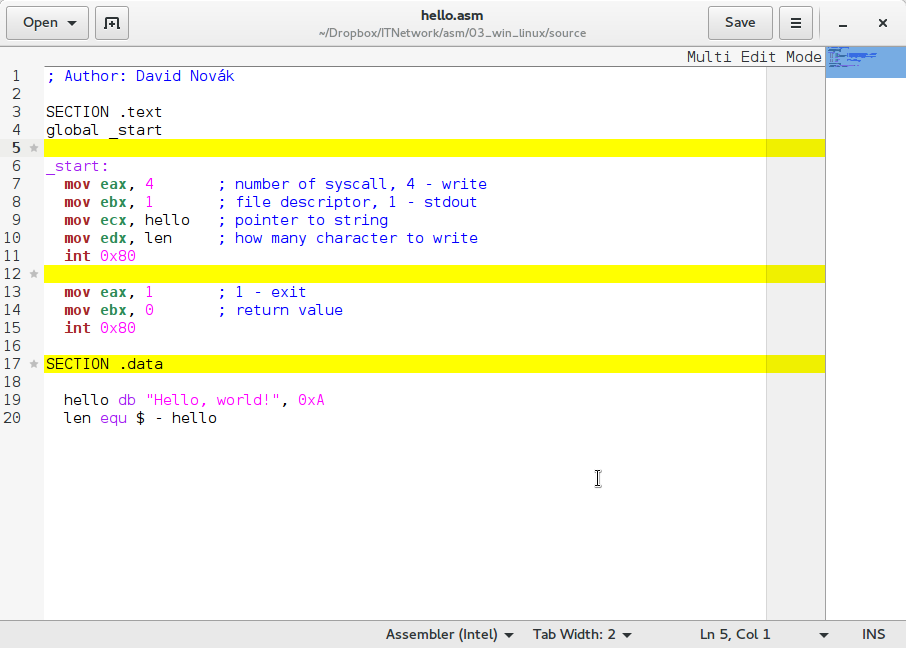Image resolution: width=906 pixels, height=648 pixels.
Task: Click the bookmark star on line 5
Action: pyautogui.click(x=34, y=148)
